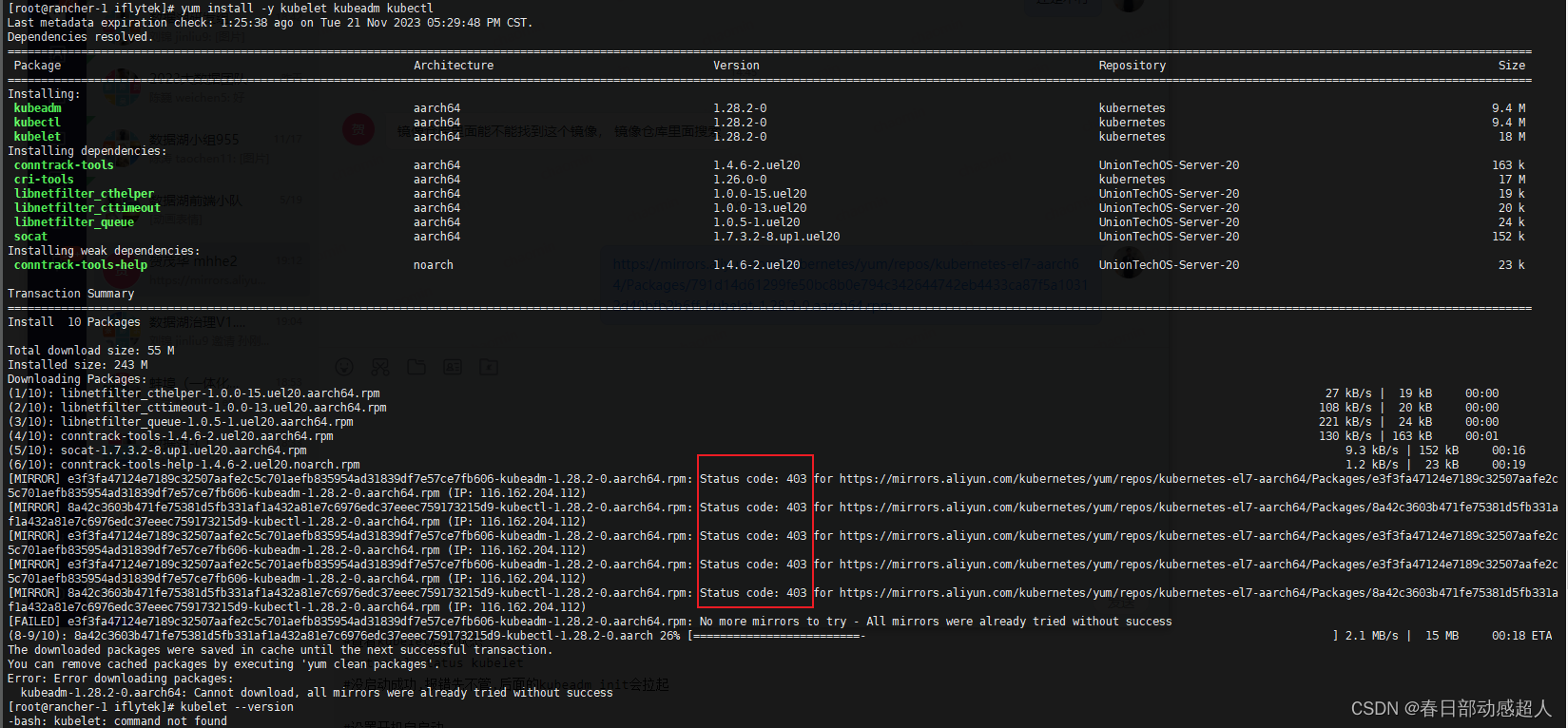This screenshot has height=728, width=1568.
Task: Click the '18 M' size of kubelet
Action: point(1512,136)
